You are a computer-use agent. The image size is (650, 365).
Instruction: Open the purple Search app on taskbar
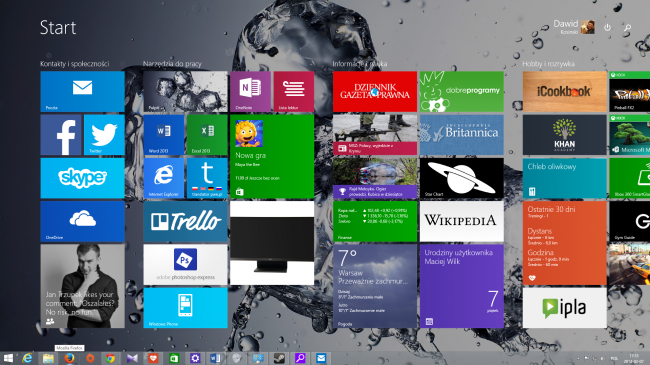coord(300,358)
